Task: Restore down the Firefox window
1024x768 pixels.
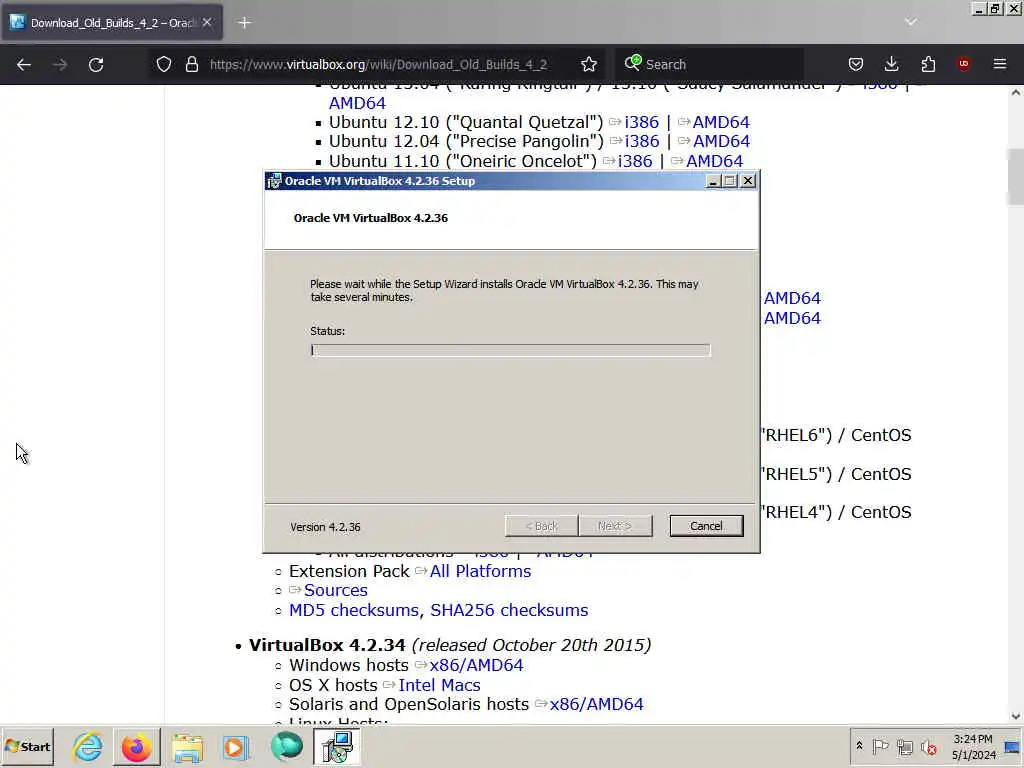Action: (x=995, y=8)
